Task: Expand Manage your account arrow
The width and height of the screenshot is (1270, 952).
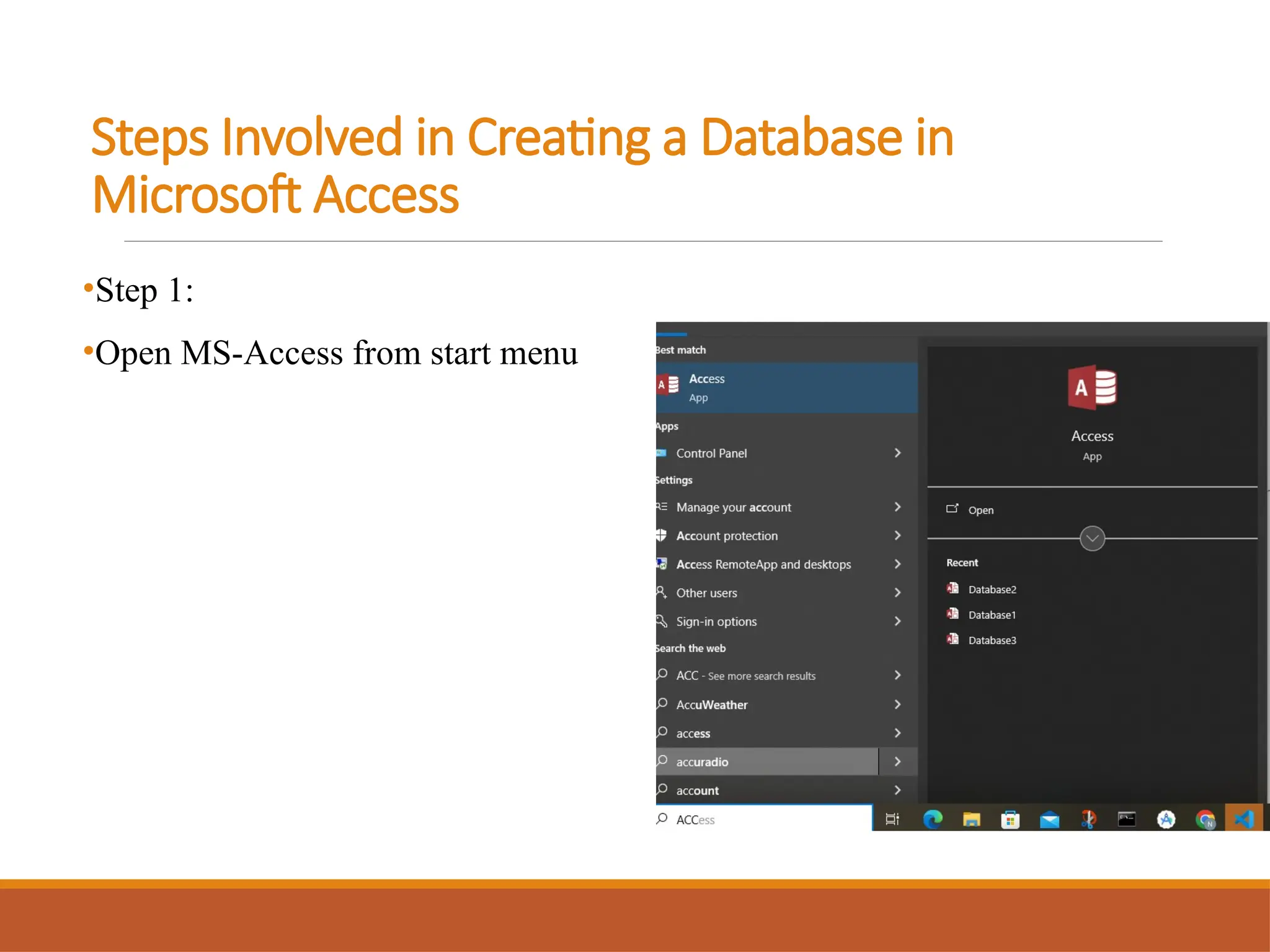Action: pyautogui.click(x=897, y=507)
